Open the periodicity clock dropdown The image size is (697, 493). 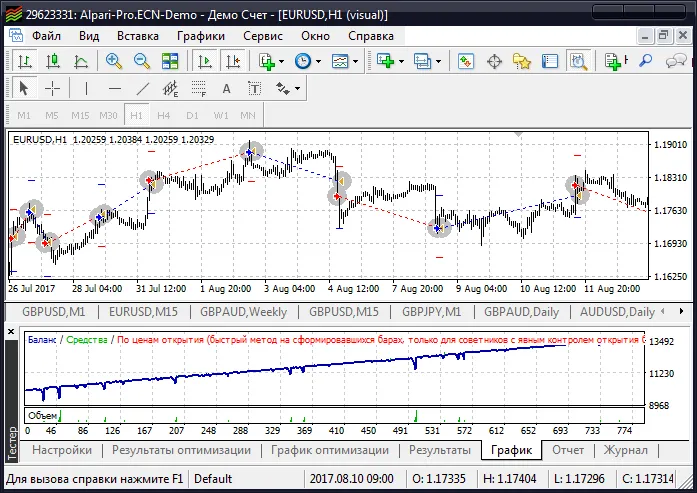point(306,61)
